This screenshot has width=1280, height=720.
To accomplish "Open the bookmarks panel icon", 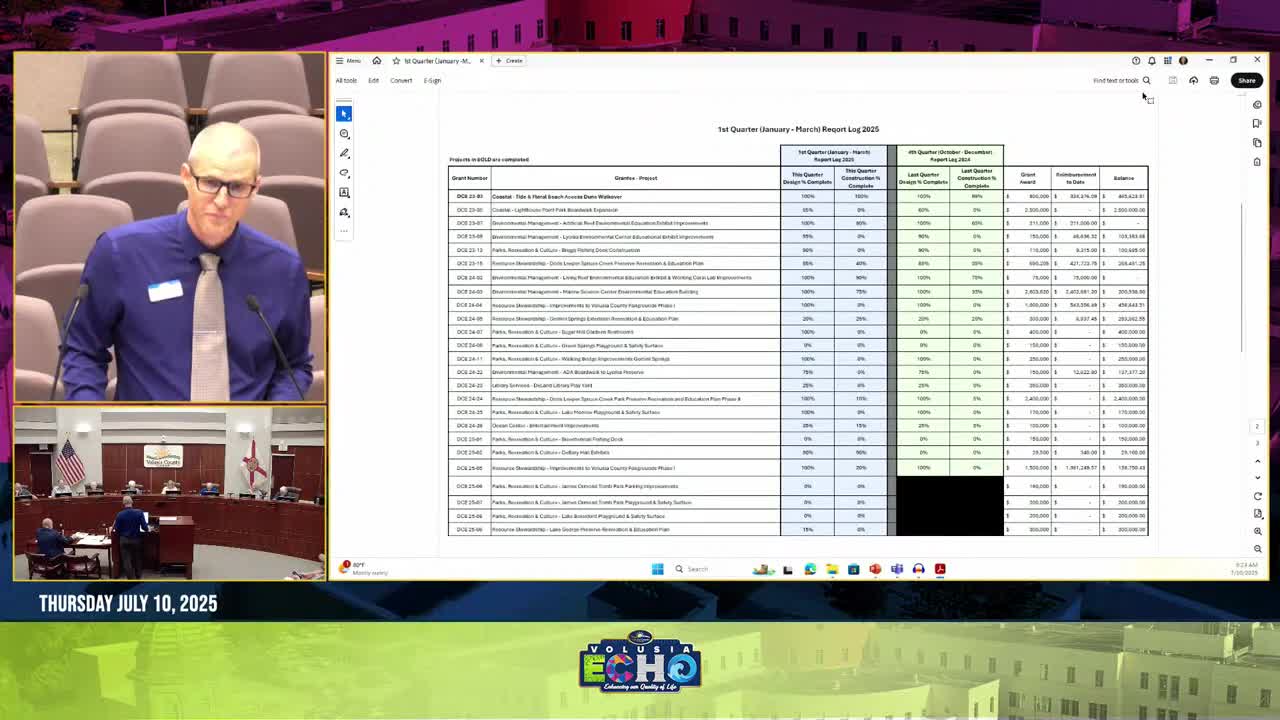I will point(1257,123).
